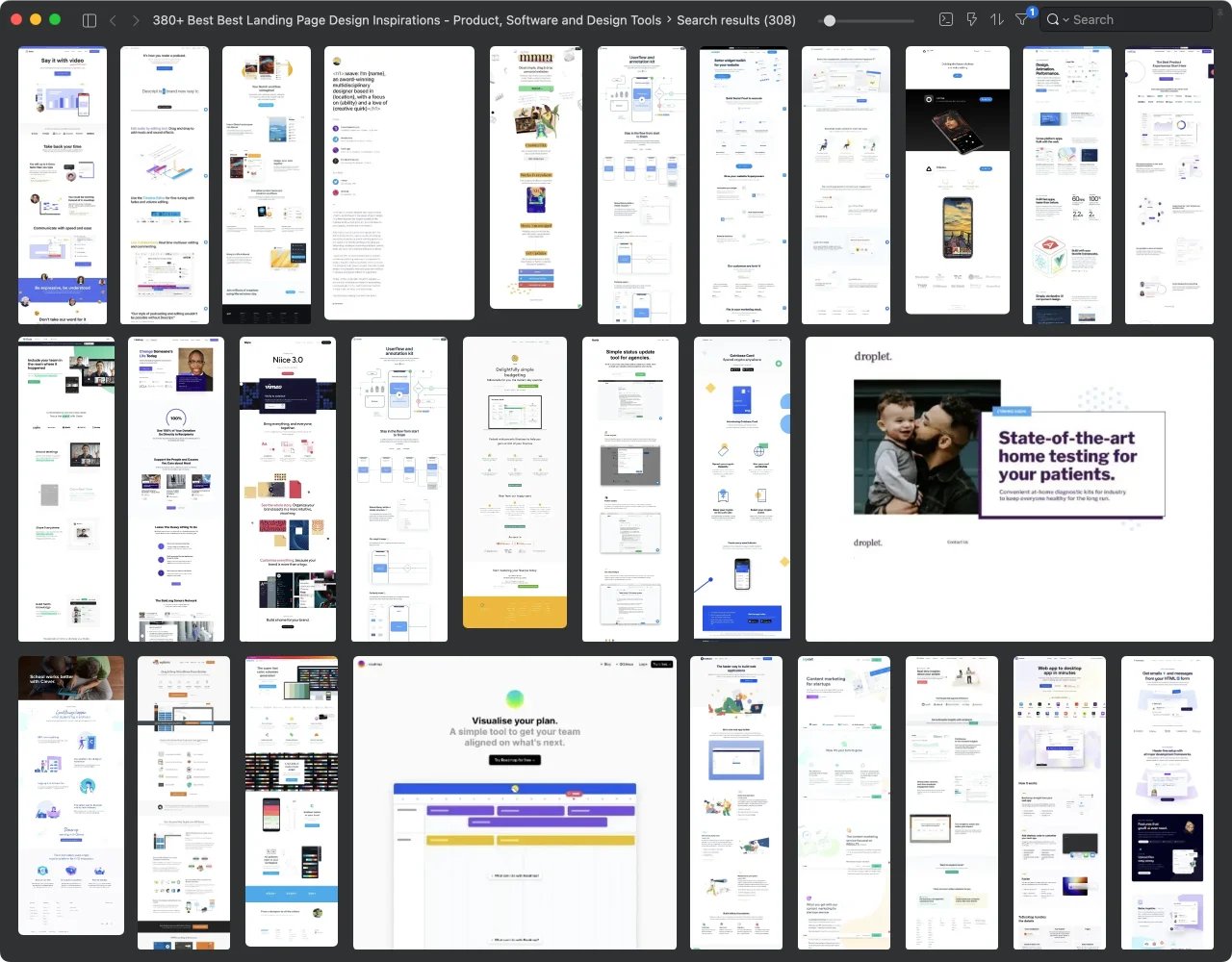
Task: Expand the search scope dropdown arrow
Action: click(x=1065, y=20)
